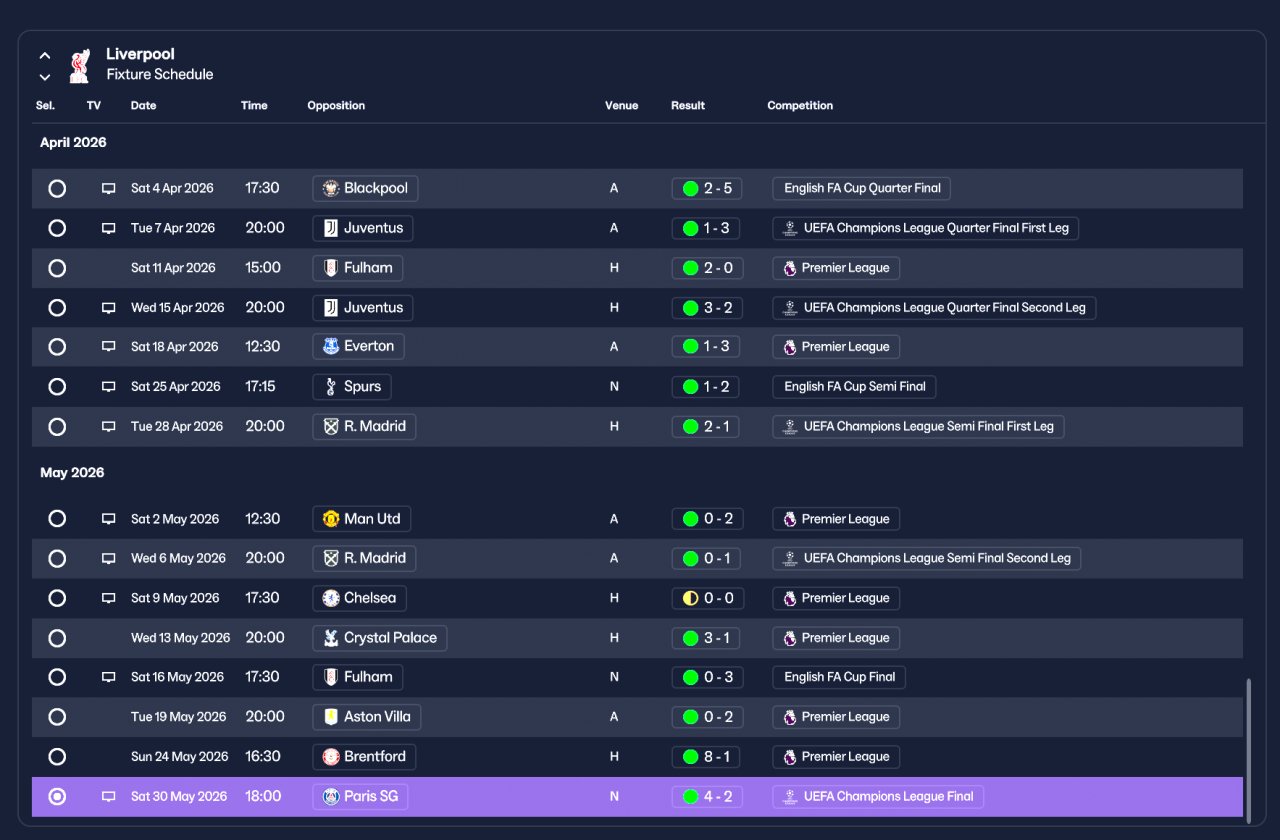Select radio button for Sat 16 May Fulham final
The width and height of the screenshot is (1280, 840).
57,677
